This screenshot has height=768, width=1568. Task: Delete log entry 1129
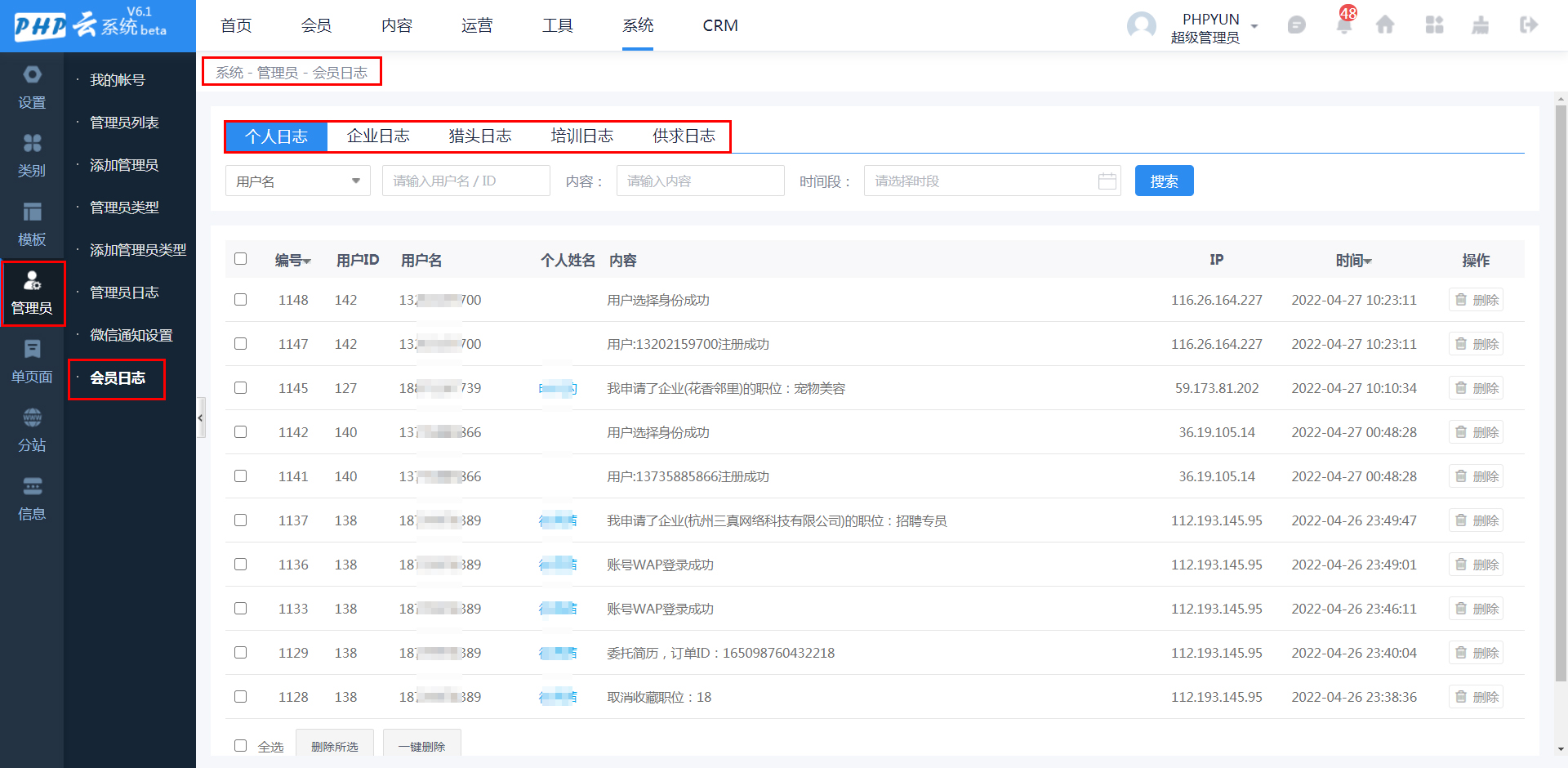pyautogui.click(x=1476, y=653)
